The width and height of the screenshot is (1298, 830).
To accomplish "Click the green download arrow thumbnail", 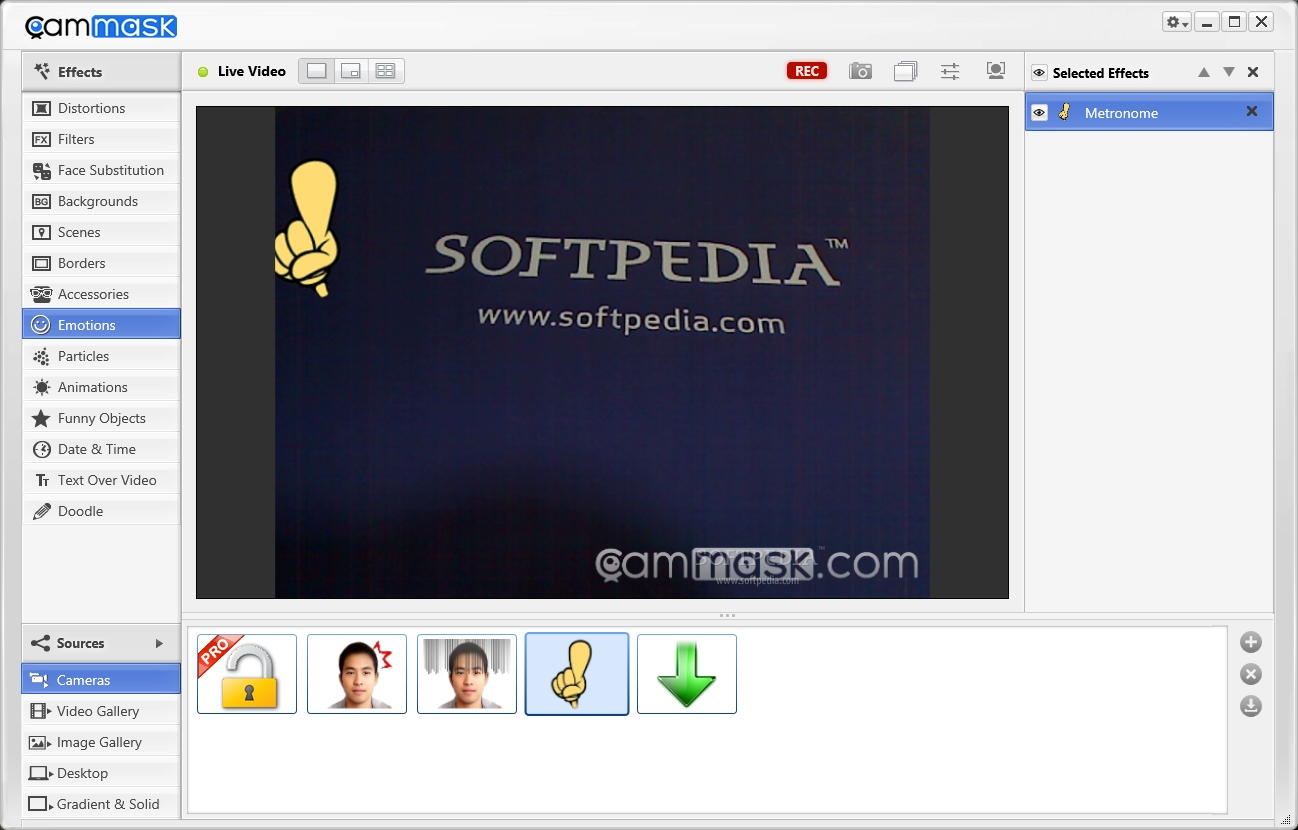I will click(x=687, y=674).
